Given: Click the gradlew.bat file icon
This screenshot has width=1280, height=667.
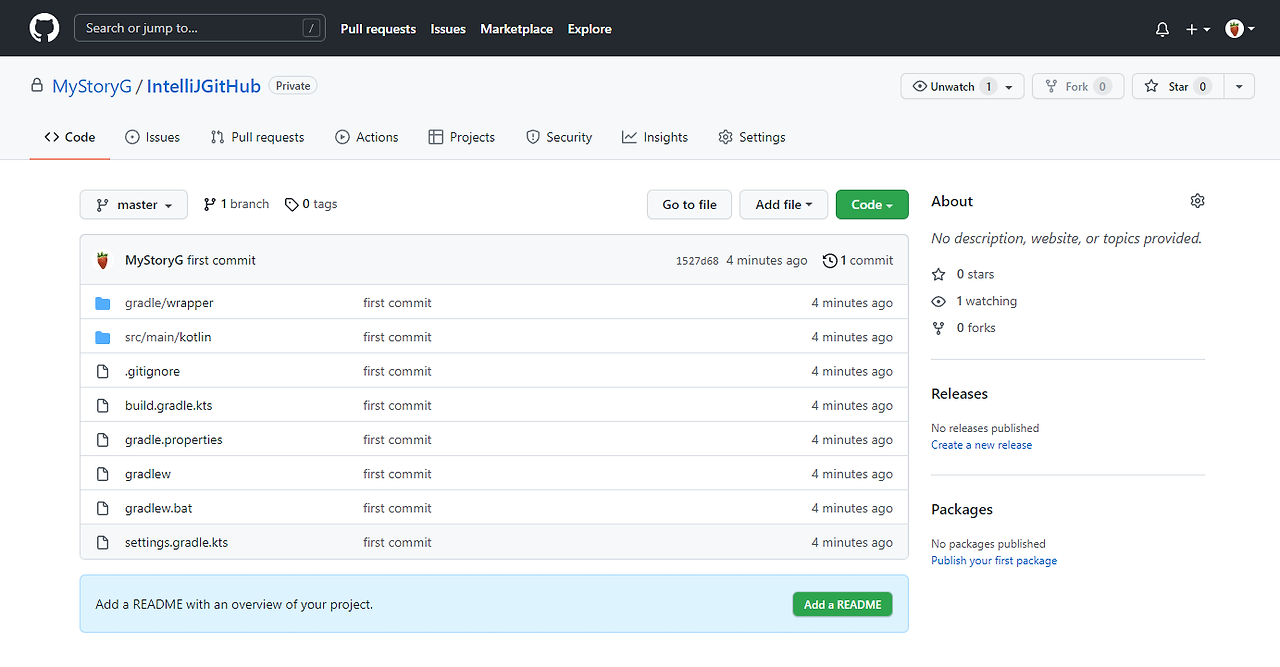Looking at the screenshot, I should click(102, 508).
